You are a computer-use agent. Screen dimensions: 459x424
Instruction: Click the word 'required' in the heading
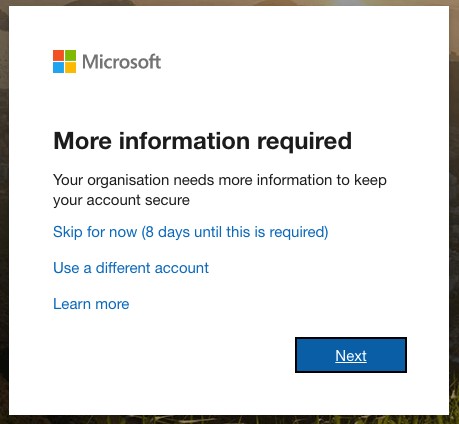pos(304,142)
